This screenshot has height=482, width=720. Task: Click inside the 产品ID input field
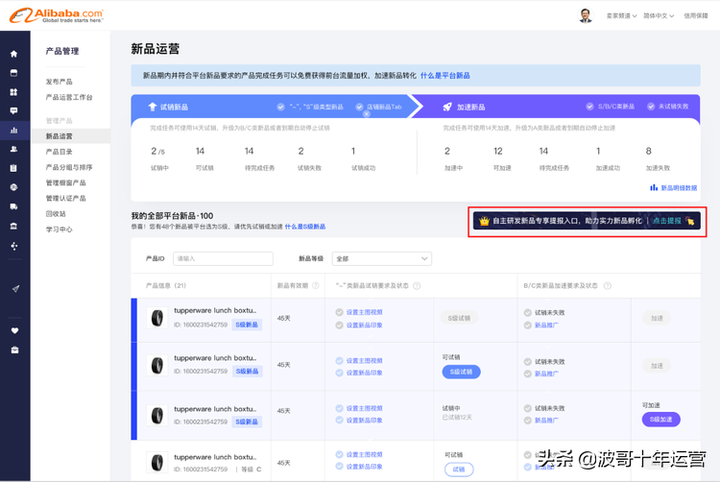point(223,258)
